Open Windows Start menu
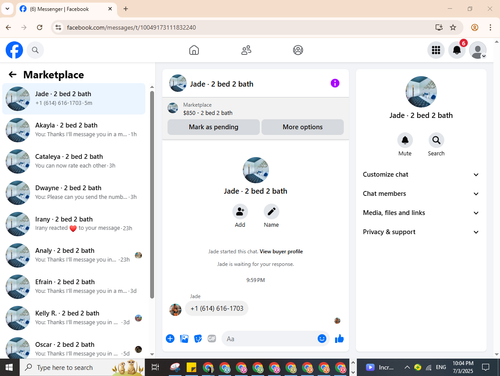 click(x=9, y=367)
